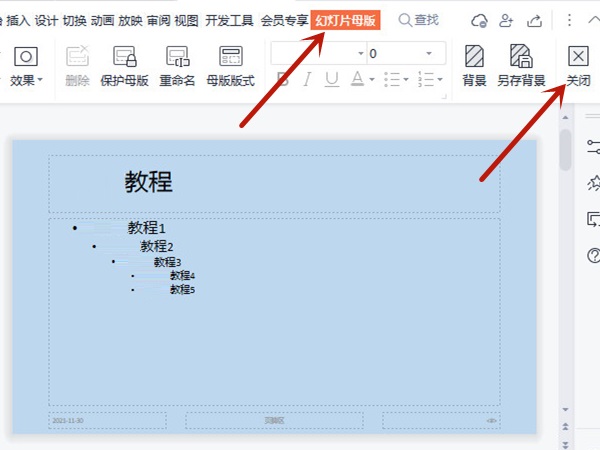The height and width of the screenshot is (450, 600).
Task: Collapse the ribbon with the chevron
Action: pos(594,20)
